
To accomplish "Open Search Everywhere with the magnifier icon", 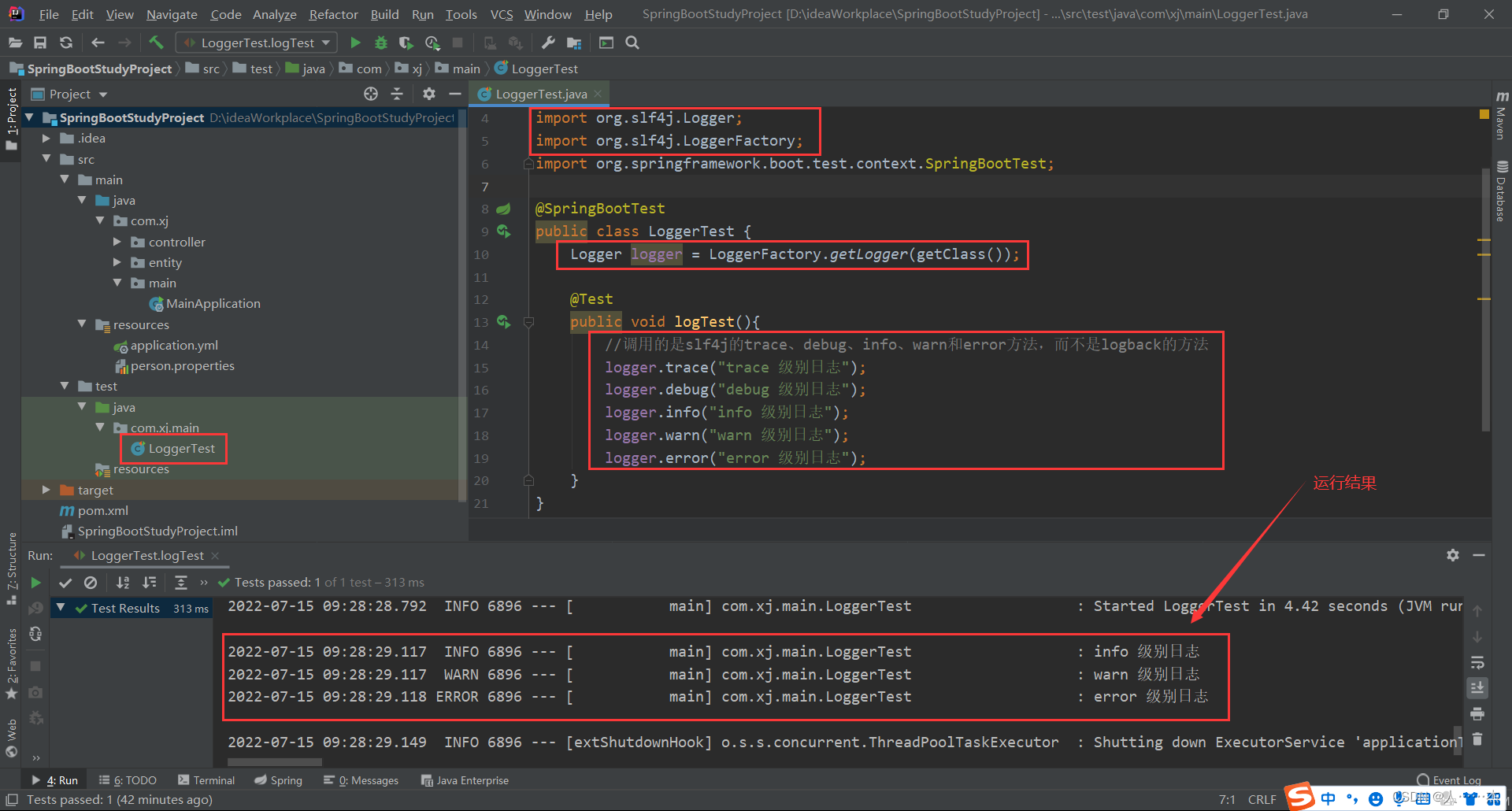I will (632, 42).
